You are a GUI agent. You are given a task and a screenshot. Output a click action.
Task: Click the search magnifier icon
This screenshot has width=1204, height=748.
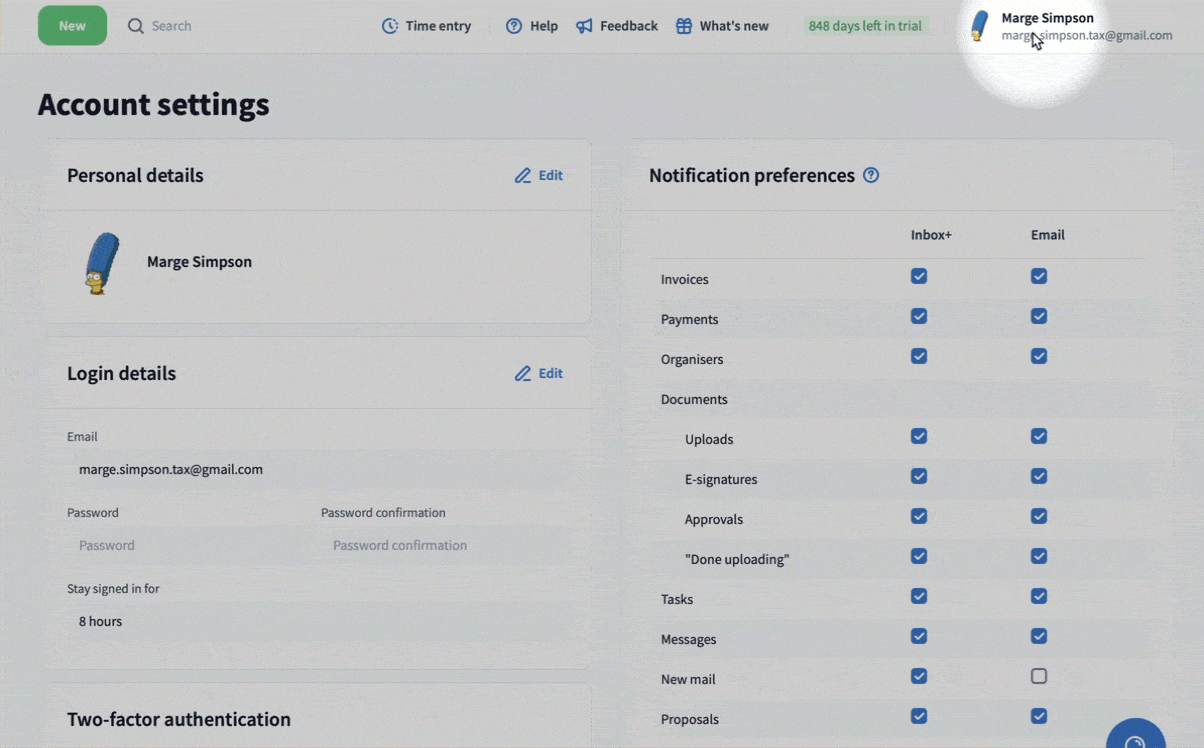pos(136,26)
